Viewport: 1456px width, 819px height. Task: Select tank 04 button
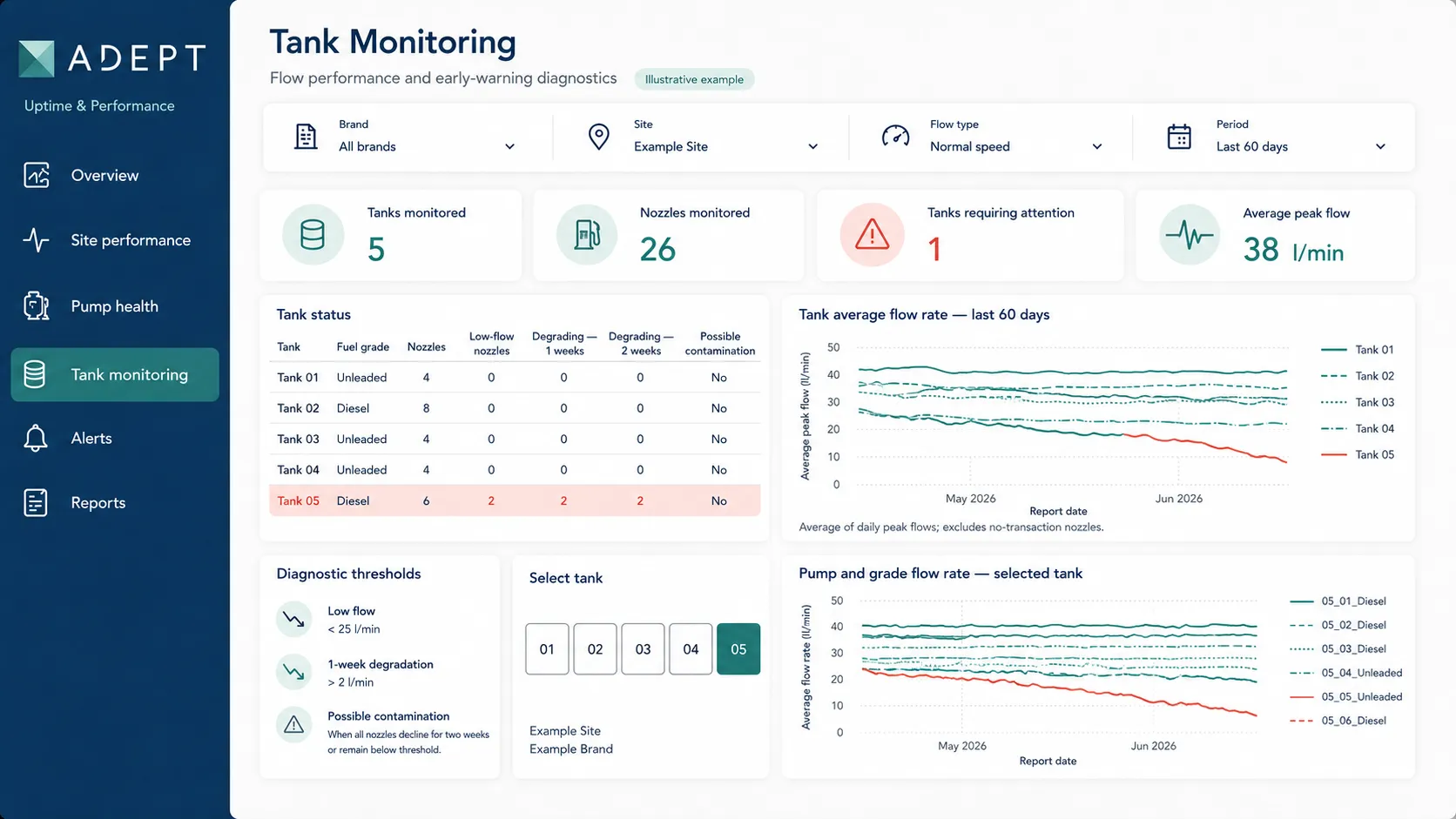691,649
